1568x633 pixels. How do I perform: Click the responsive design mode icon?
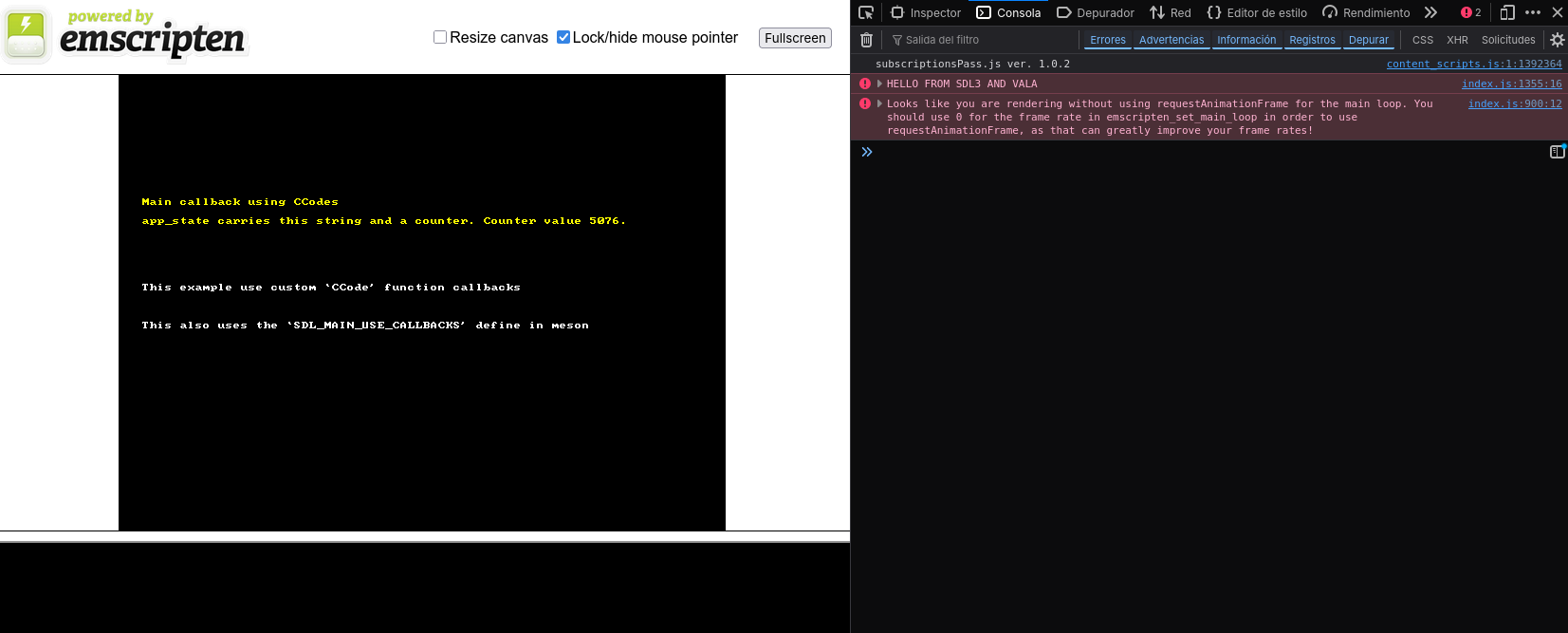tap(1507, 12)
